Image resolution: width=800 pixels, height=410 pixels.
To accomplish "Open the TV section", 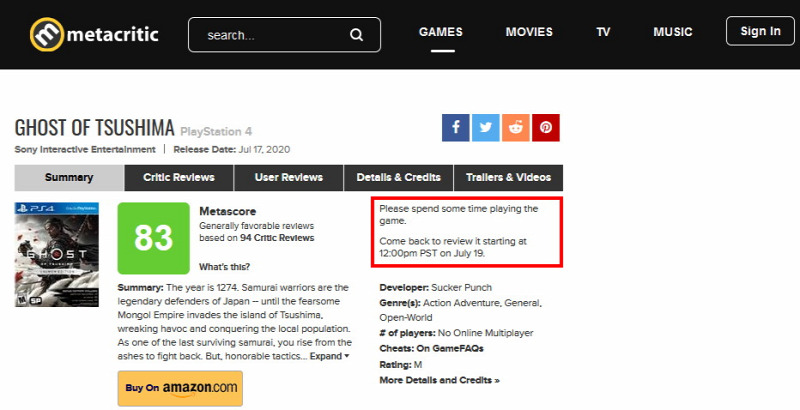I will pyautogui.click(x=603, y=32).
